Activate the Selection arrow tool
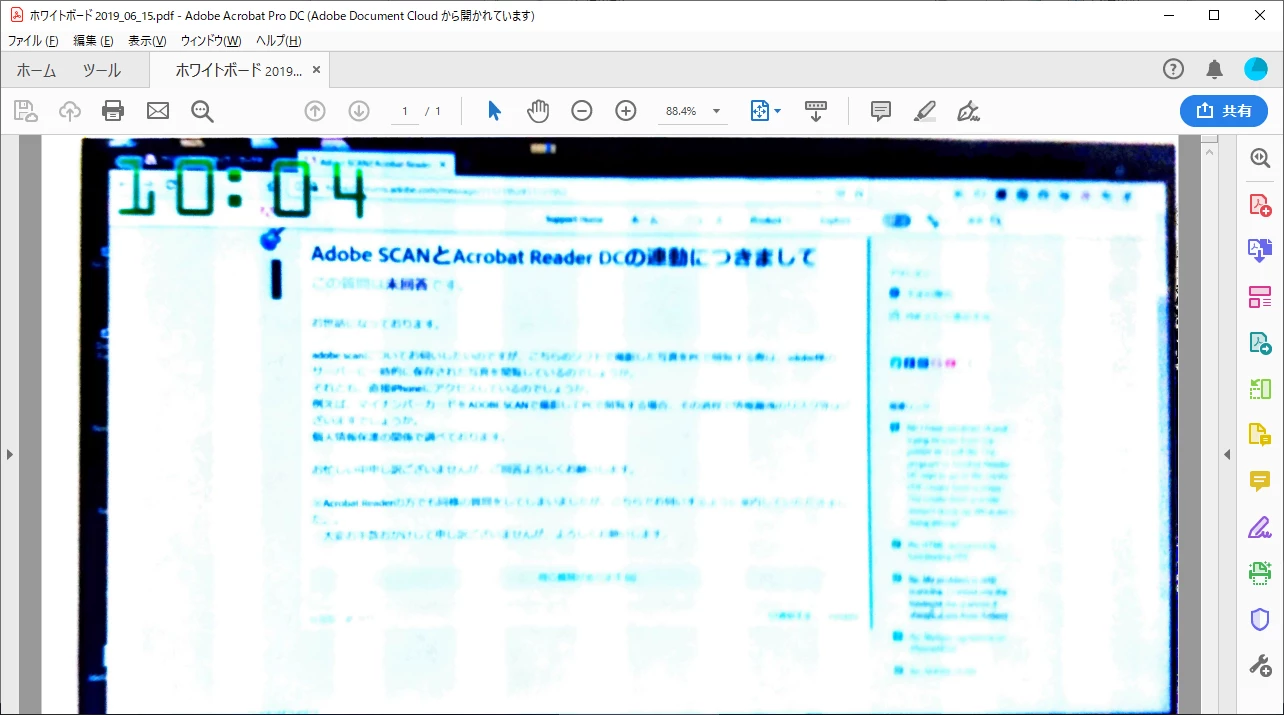Image resolution: width=1284 pixels, height=715 pixels. pyautogui.click(x=494, y=111)
